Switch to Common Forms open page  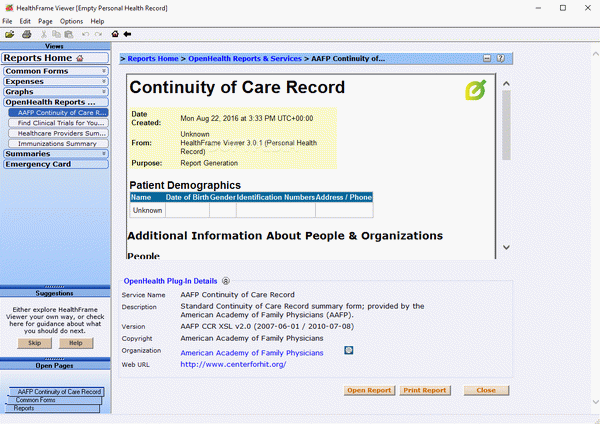[54, 400]
